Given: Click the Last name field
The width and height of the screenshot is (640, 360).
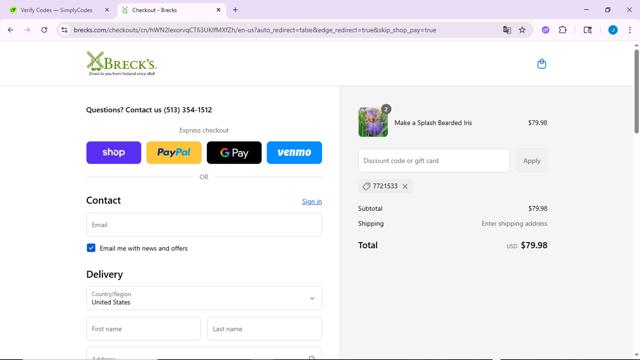Looking at the screenshot, I should click(x=264, y=329).
